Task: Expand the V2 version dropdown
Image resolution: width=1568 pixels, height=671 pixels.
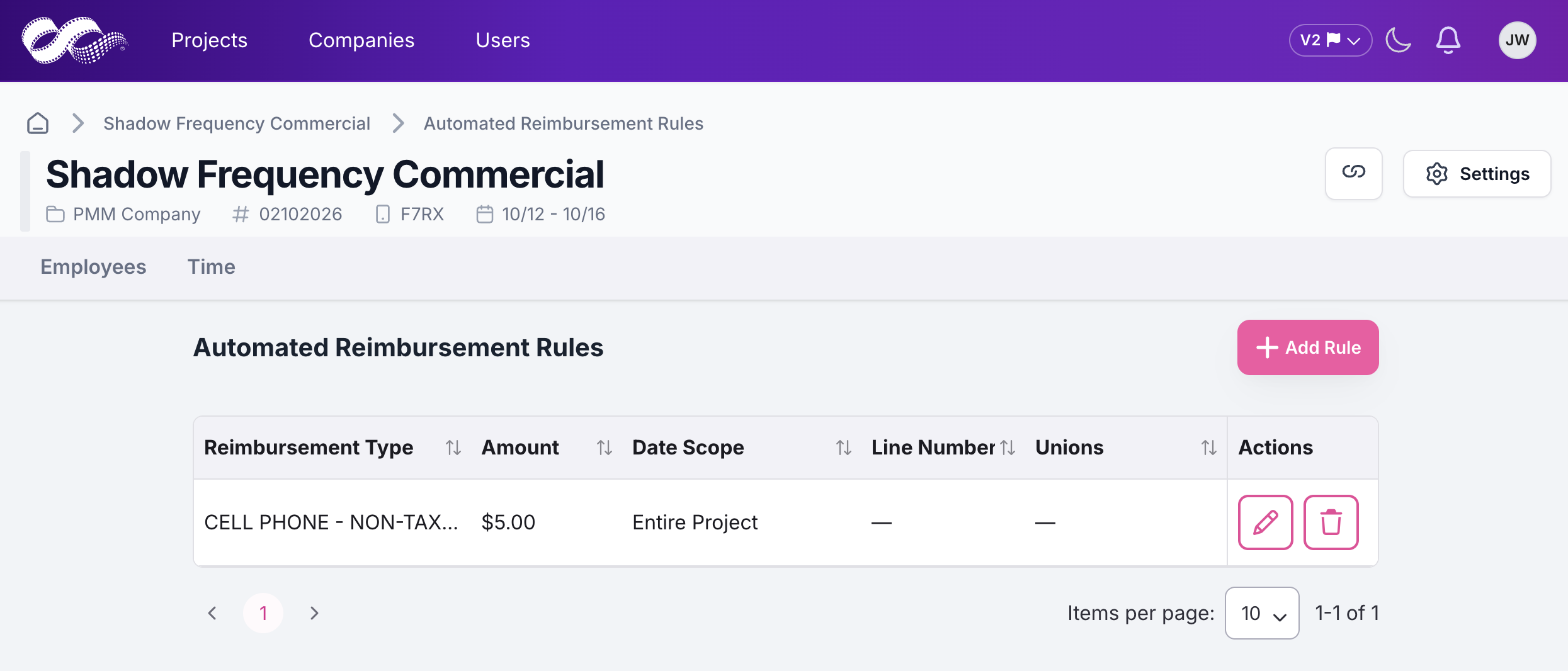Action: [x=1330, y=40]
